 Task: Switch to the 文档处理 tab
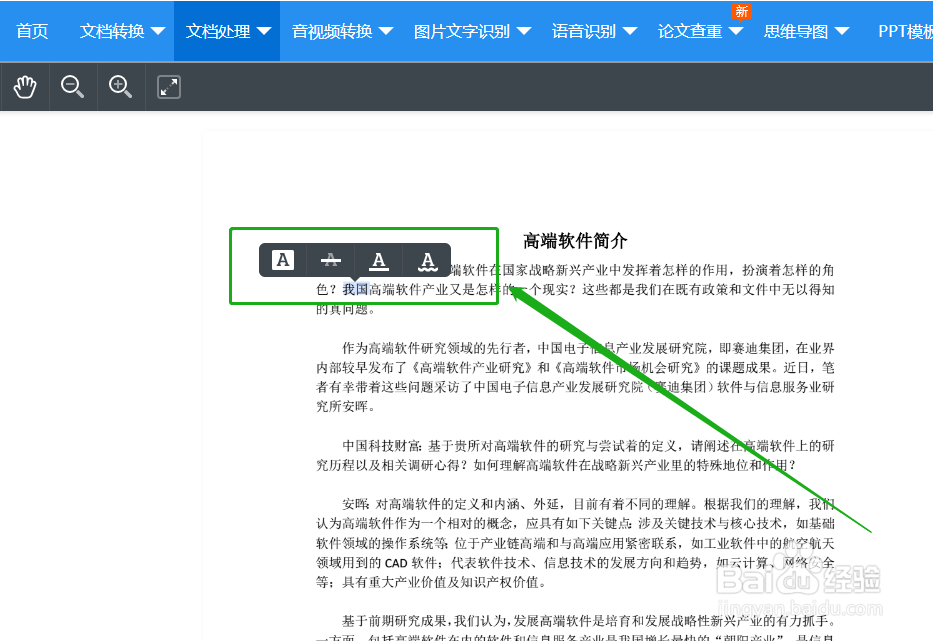coord(218,31)
